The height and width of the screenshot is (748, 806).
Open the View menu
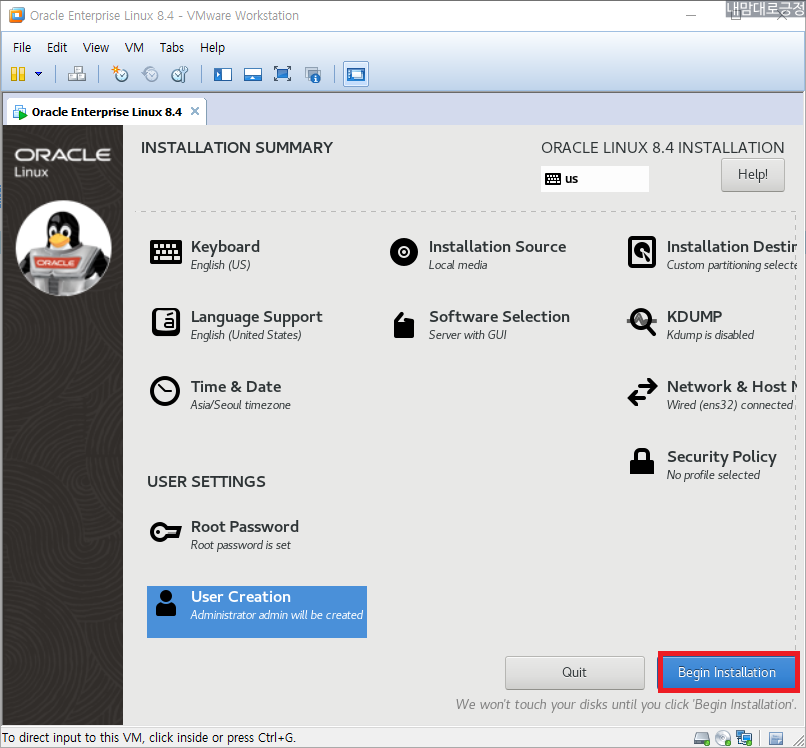(96, 48)
